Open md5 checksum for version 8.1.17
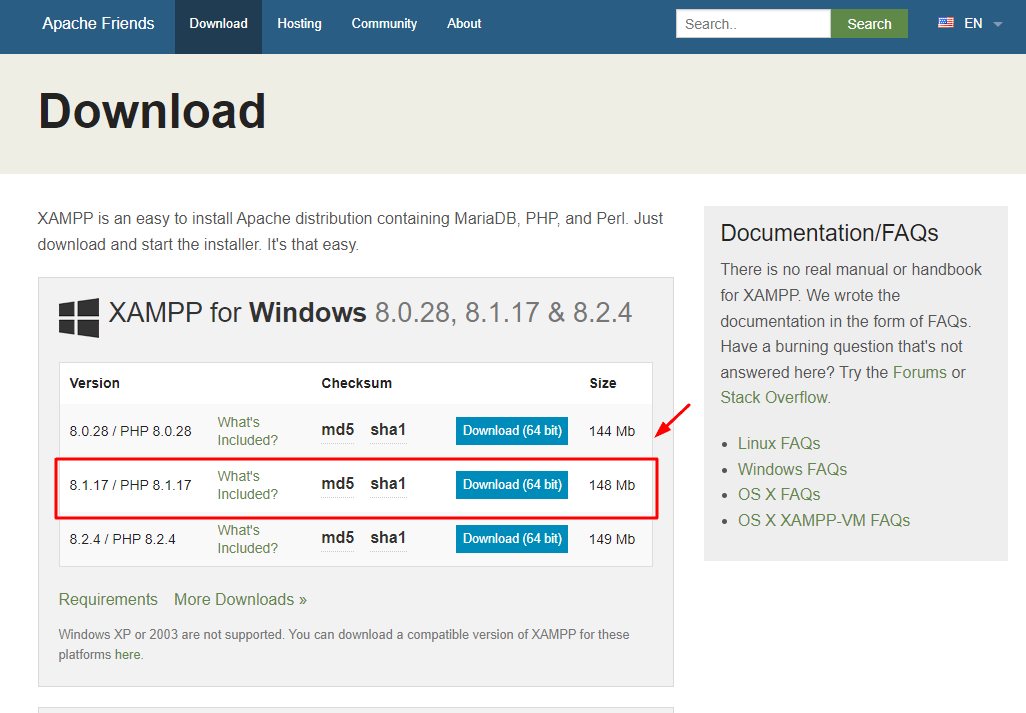The image size is (1026, 713). pyautogui.click(x=337, y=484)
